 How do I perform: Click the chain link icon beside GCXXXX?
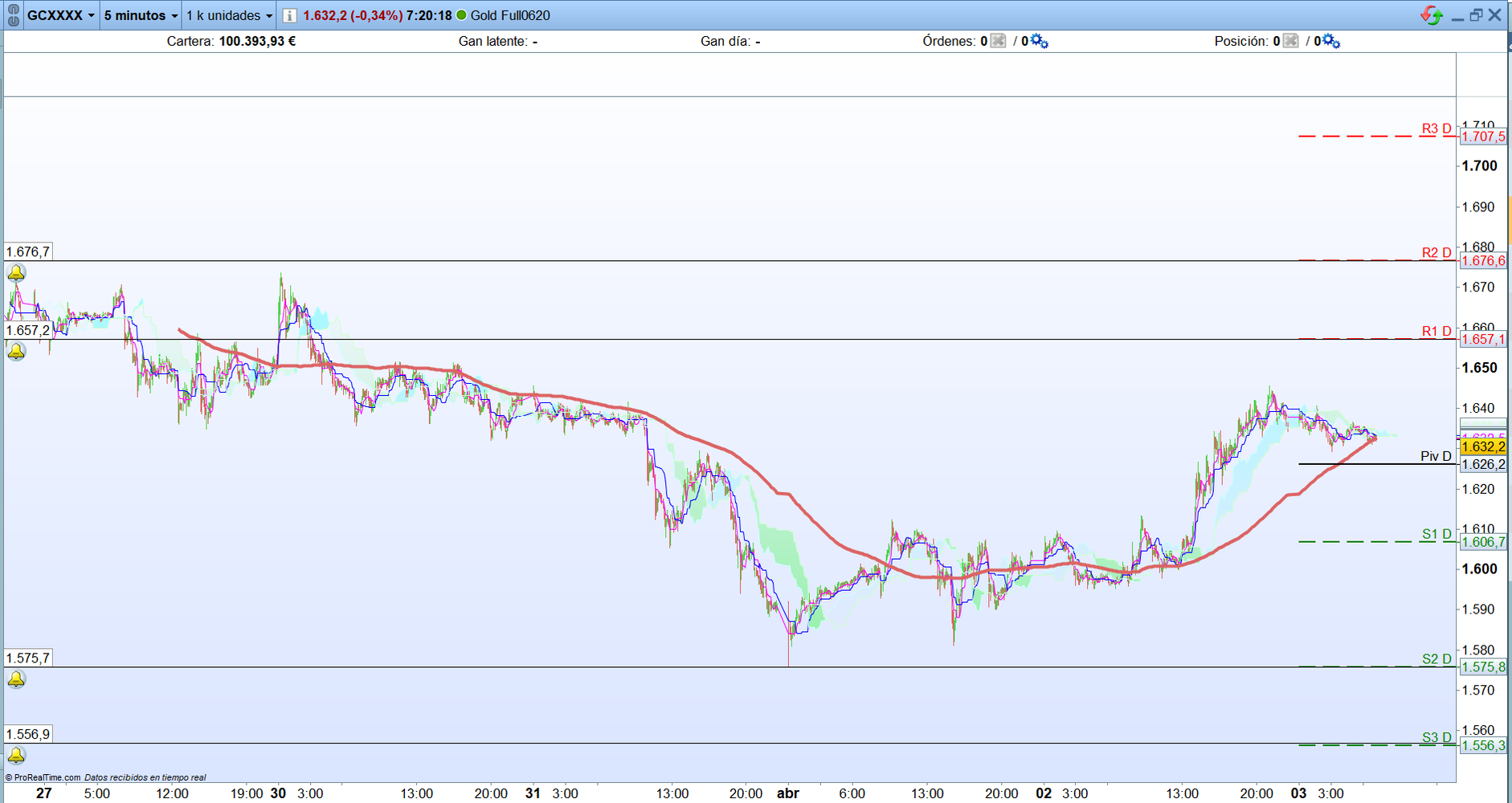pos(13,15)
